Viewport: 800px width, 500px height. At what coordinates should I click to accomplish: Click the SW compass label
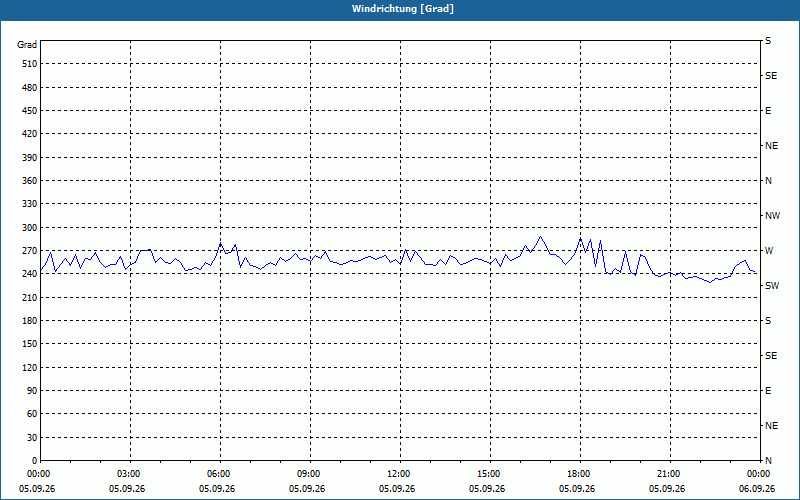[x=772, y=286]
